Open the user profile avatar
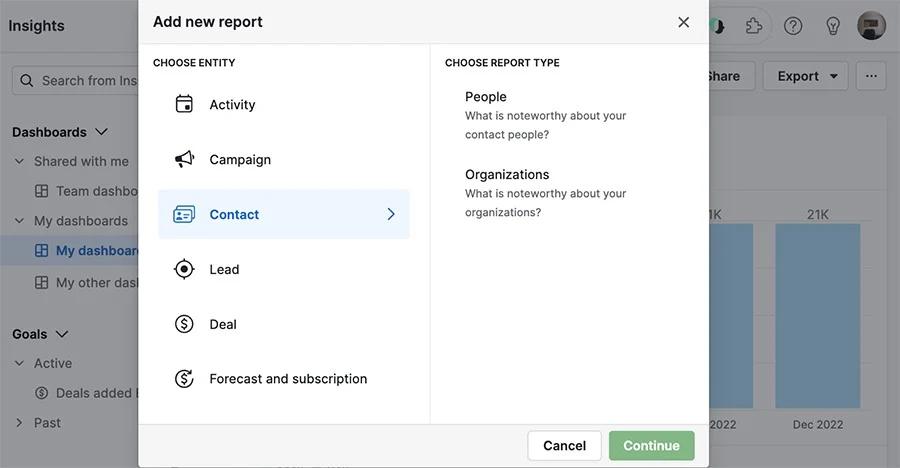The width and height of the screenshot is (900, 468). 871,26
